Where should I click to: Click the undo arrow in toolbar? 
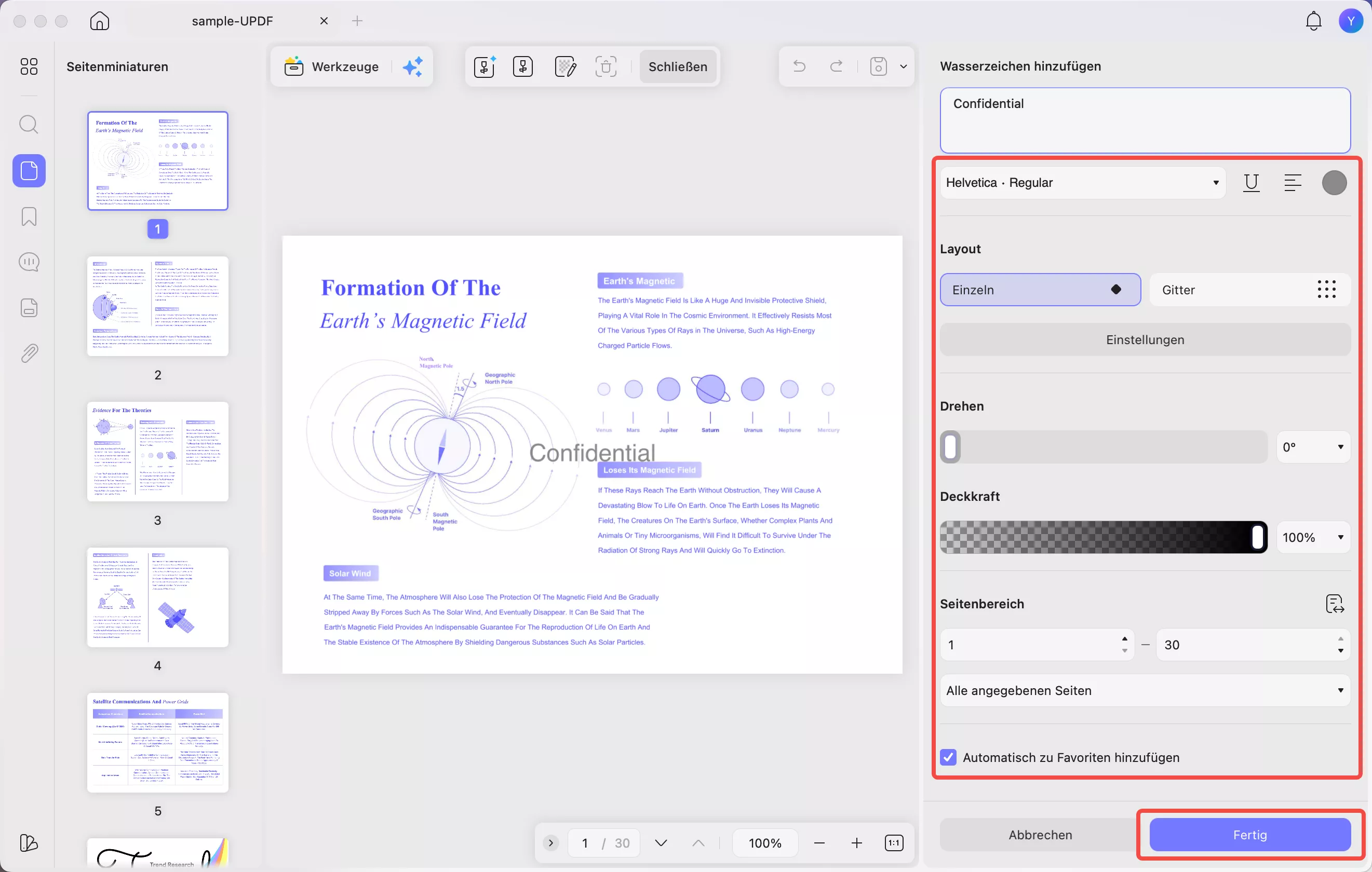[799, 66]
